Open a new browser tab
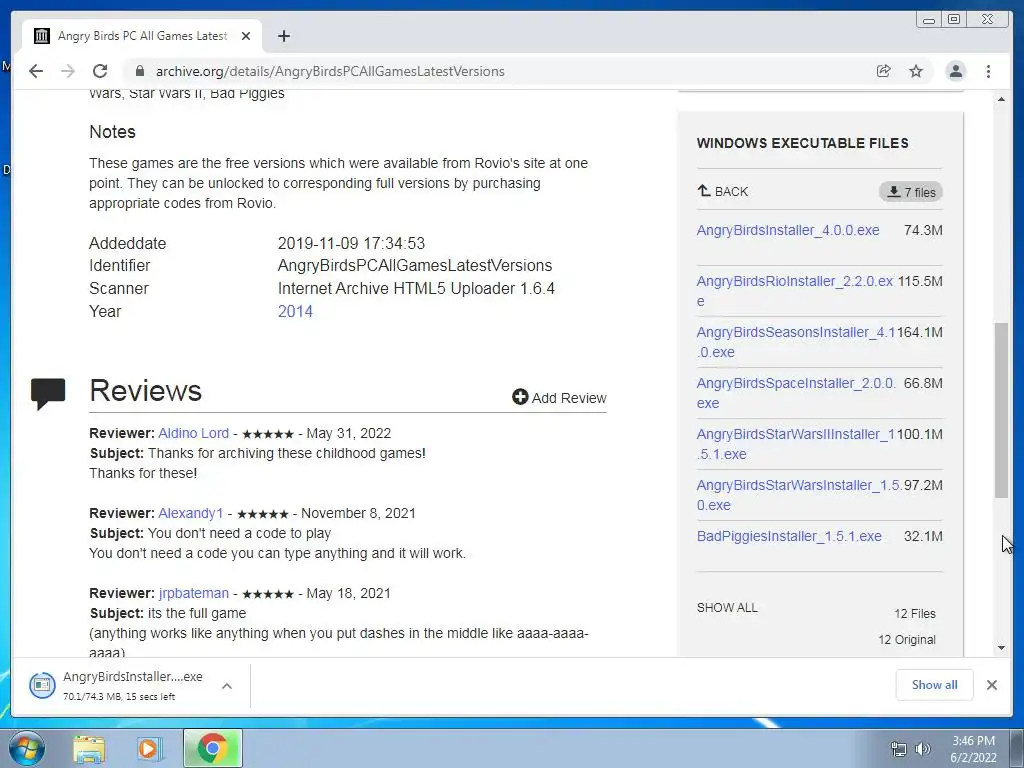The image size is (1024, 768). [x=283, y=36]
